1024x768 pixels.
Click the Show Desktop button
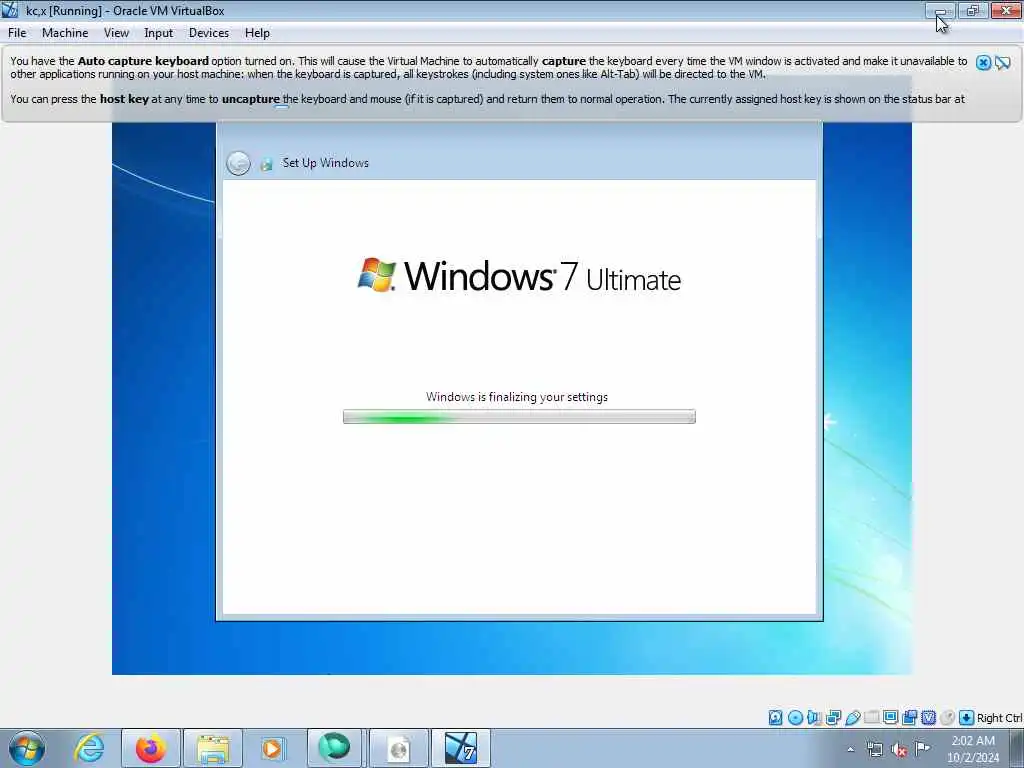(x=1017, y=748)
